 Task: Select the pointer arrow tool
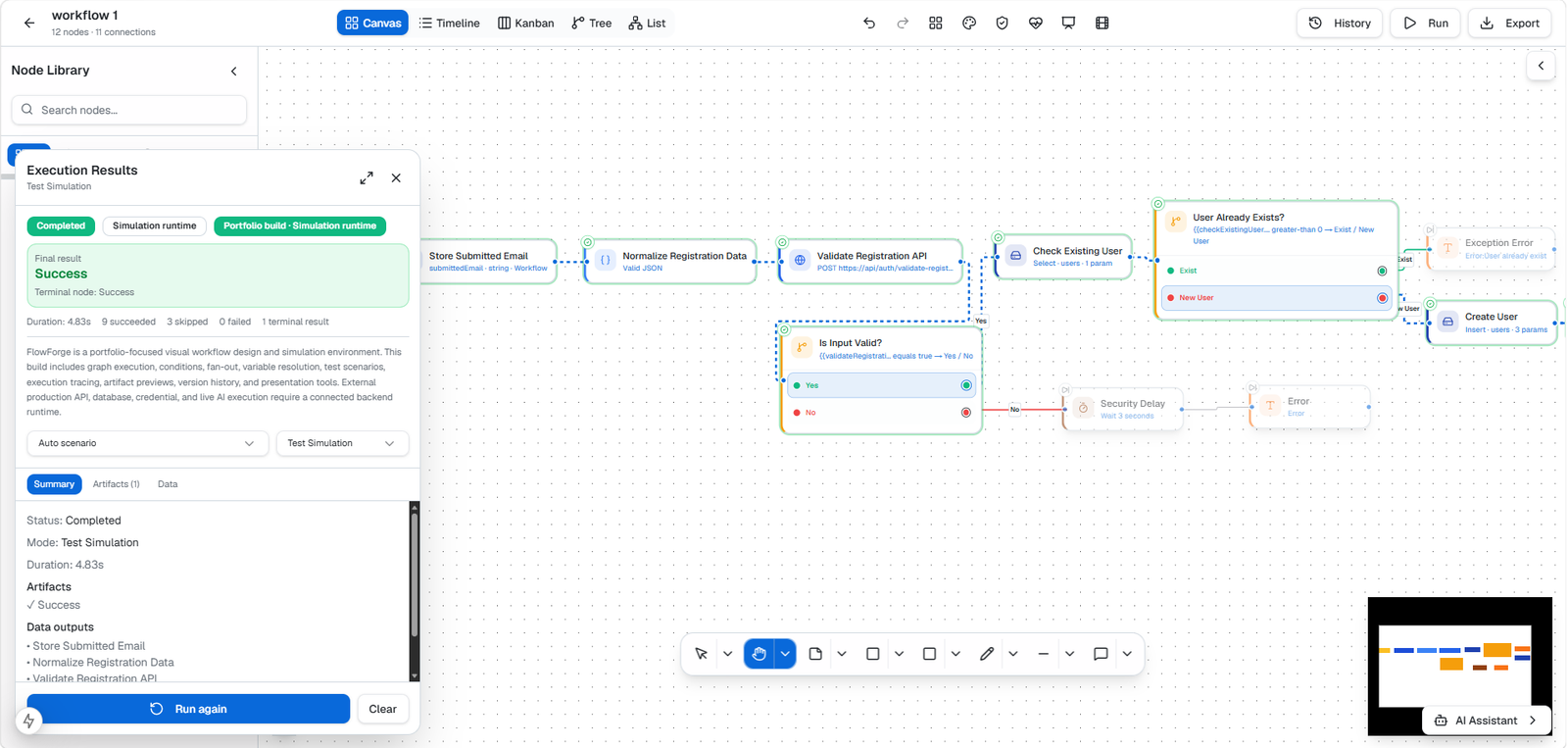tap(702, 654)
